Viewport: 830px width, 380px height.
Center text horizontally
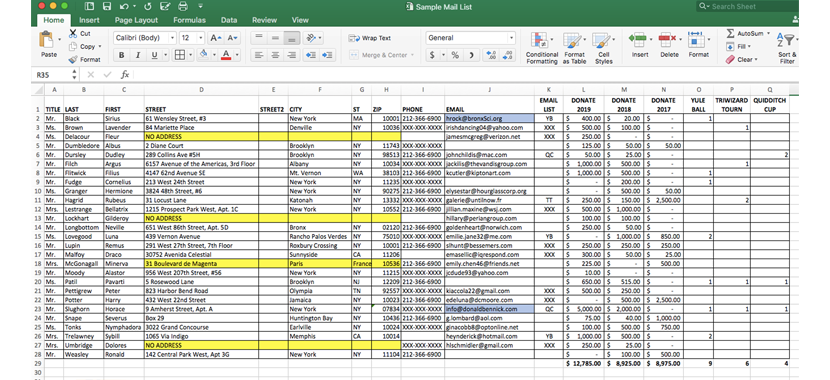tap(275, 55)
